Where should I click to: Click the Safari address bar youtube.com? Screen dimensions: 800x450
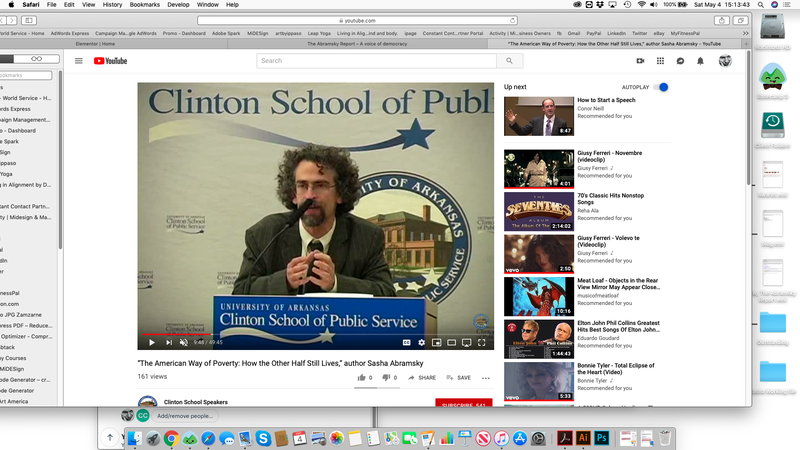(x=357, y=20)
